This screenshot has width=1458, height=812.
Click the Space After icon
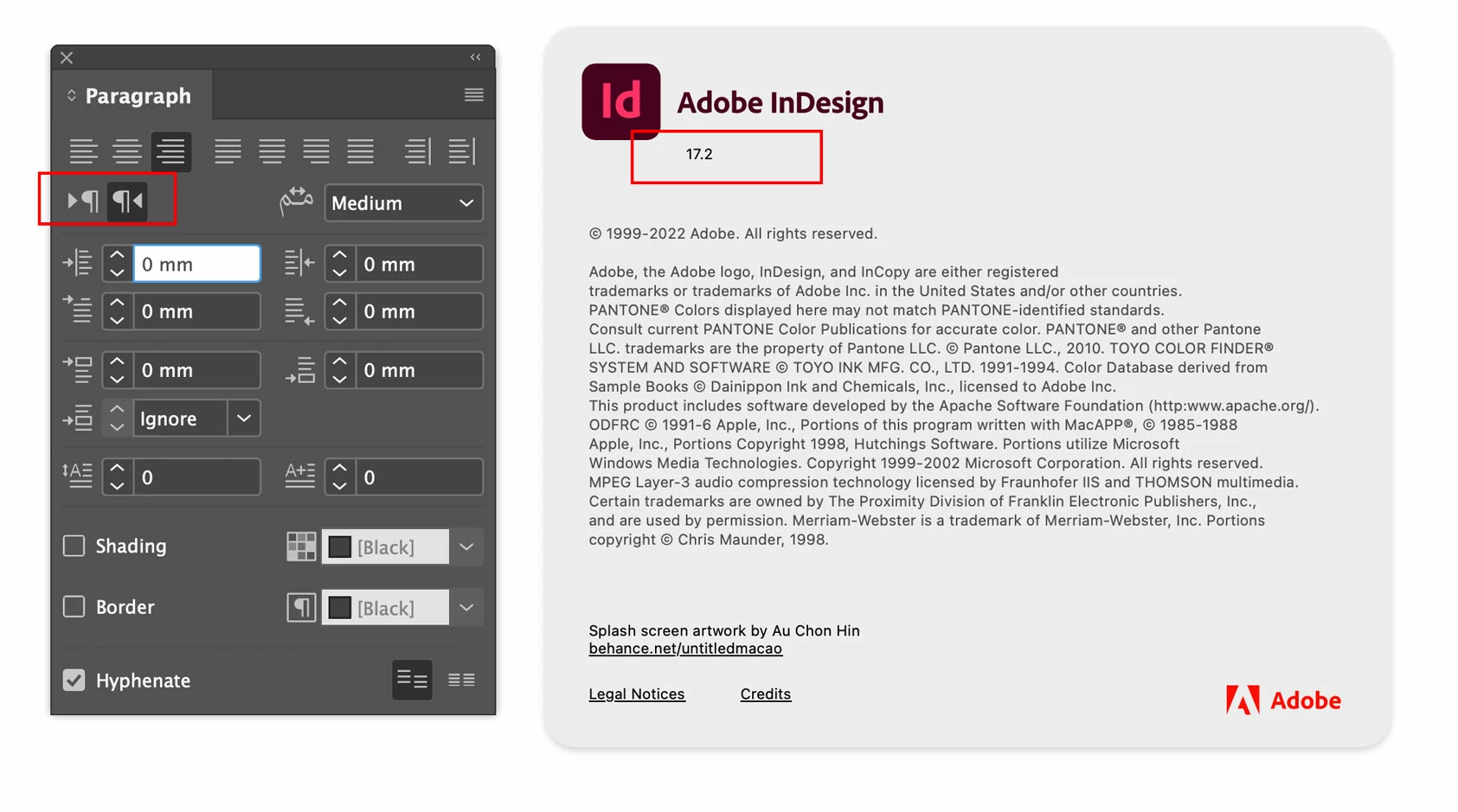point(300,369)
